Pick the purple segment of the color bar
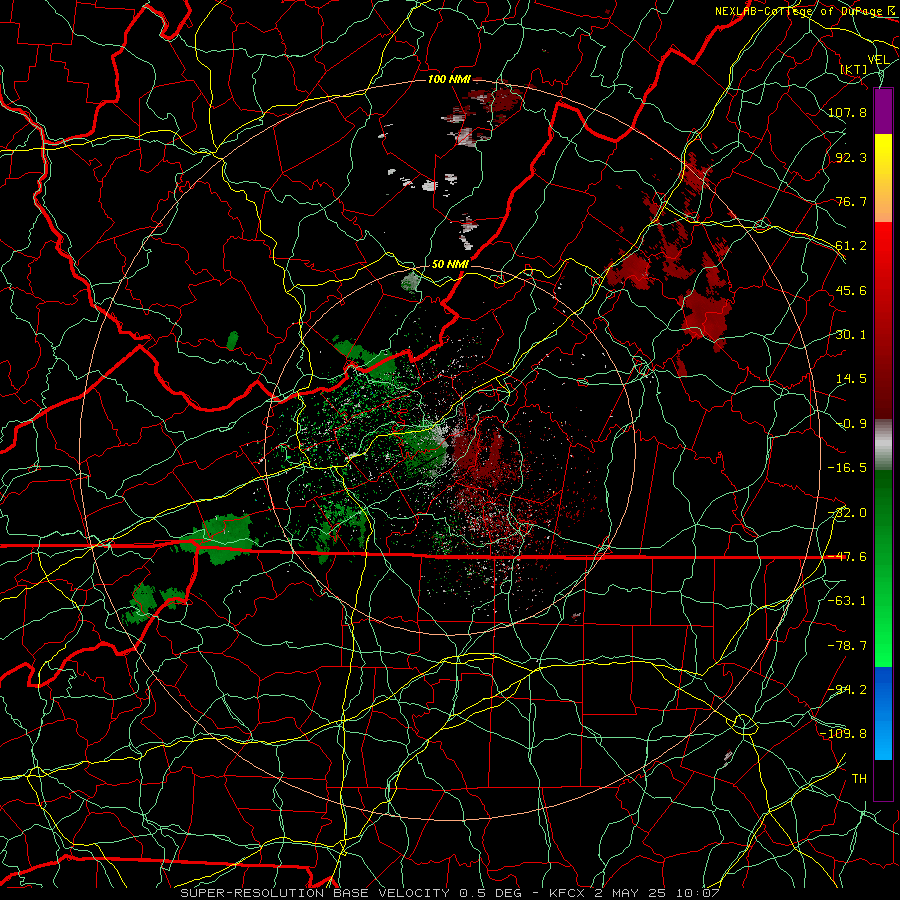The image size is (900, 900). tap(883, 111)
